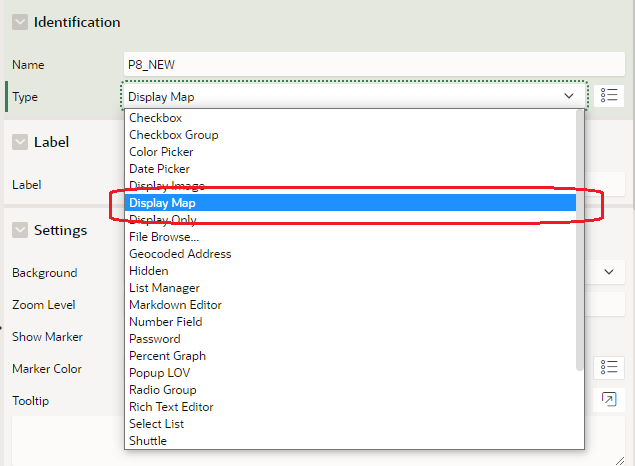Select Geocoded Address from the list
Viewport: 635px width, 466px height.
click(180, 254)
